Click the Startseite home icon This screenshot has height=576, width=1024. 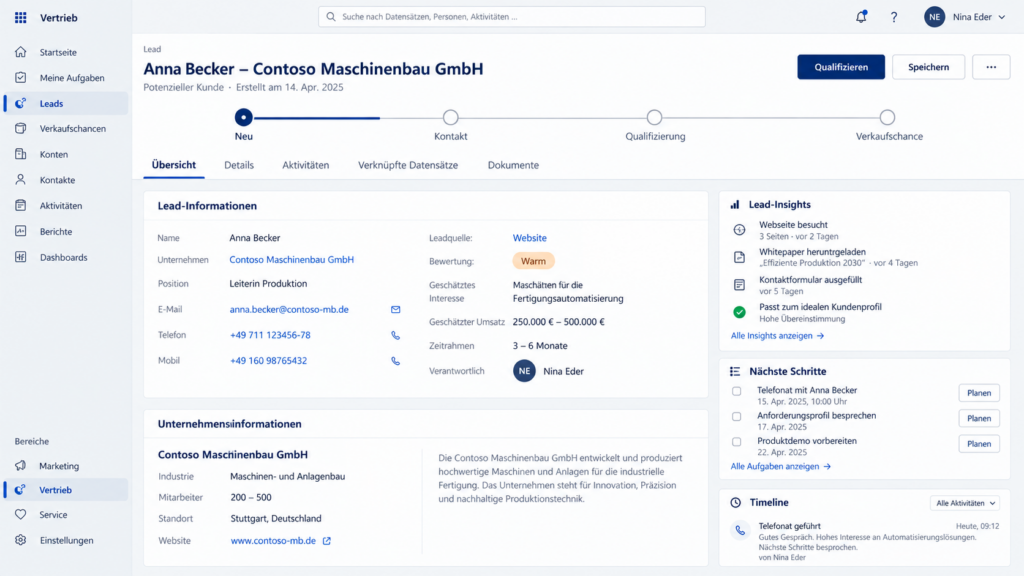tap(21, 52)
